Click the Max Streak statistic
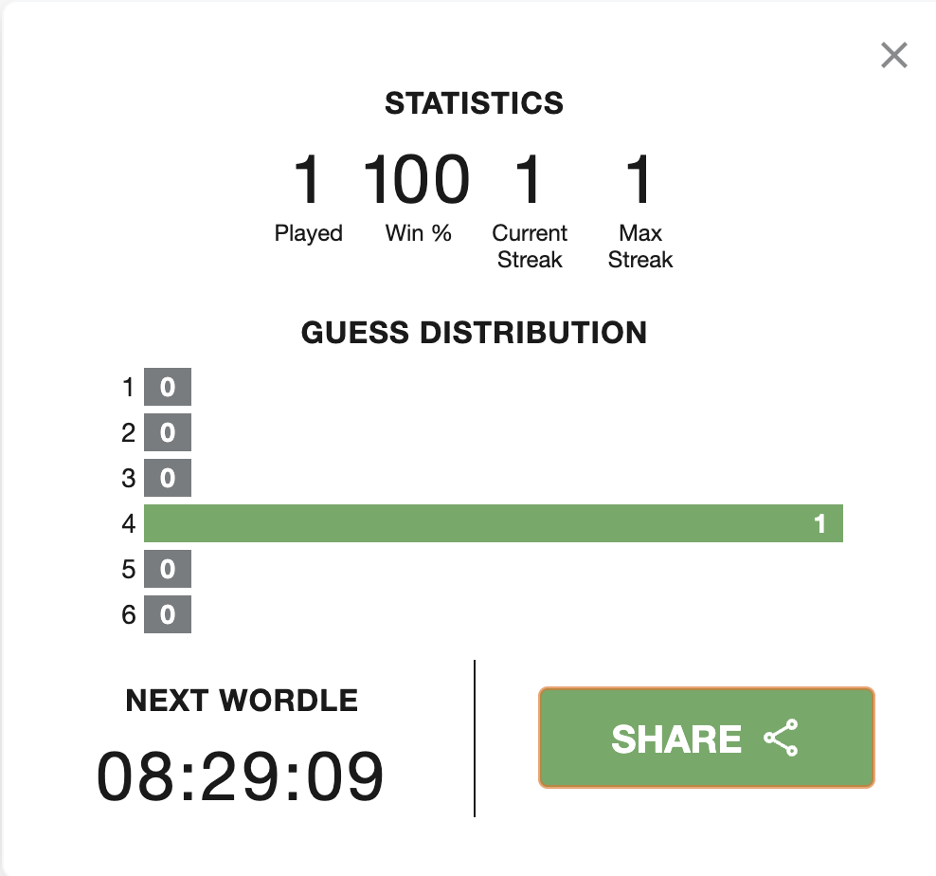Viewport: 936px width, 876px height. pos(639,178)
